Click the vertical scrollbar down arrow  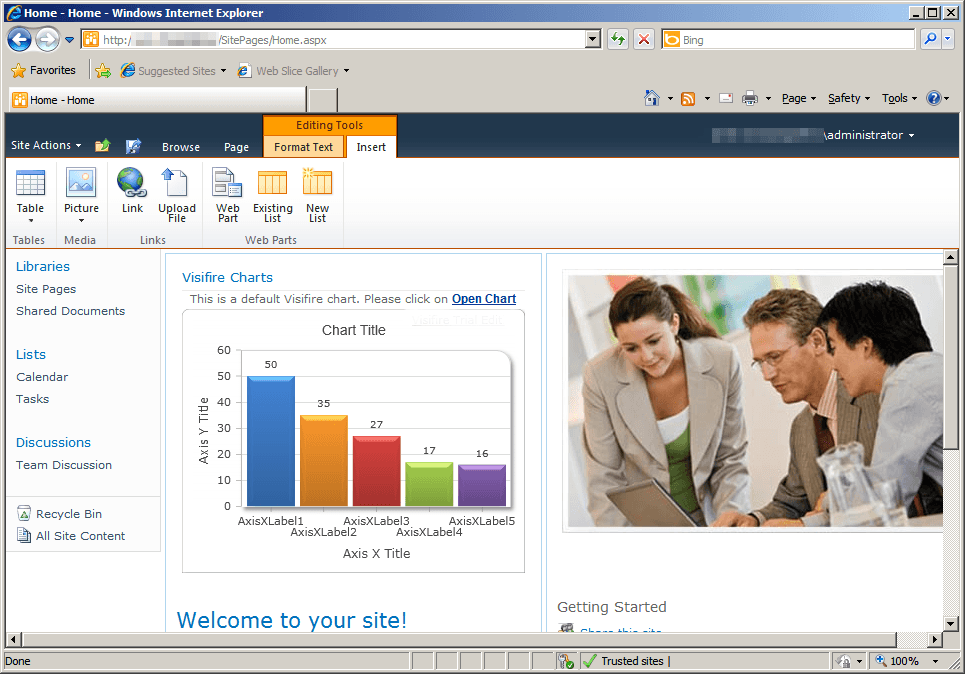tap(950, 624)
